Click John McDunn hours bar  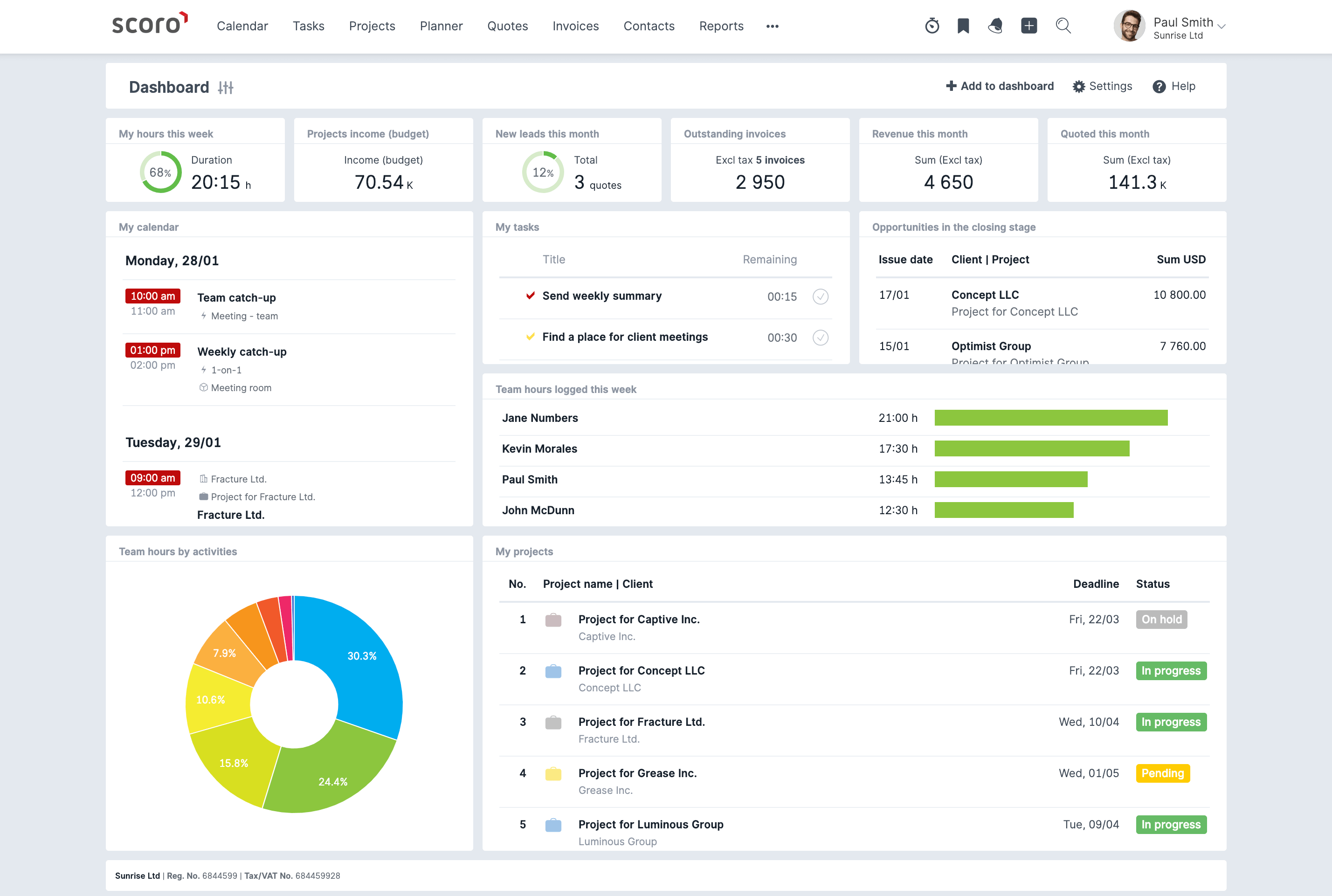coord(1004,510)
